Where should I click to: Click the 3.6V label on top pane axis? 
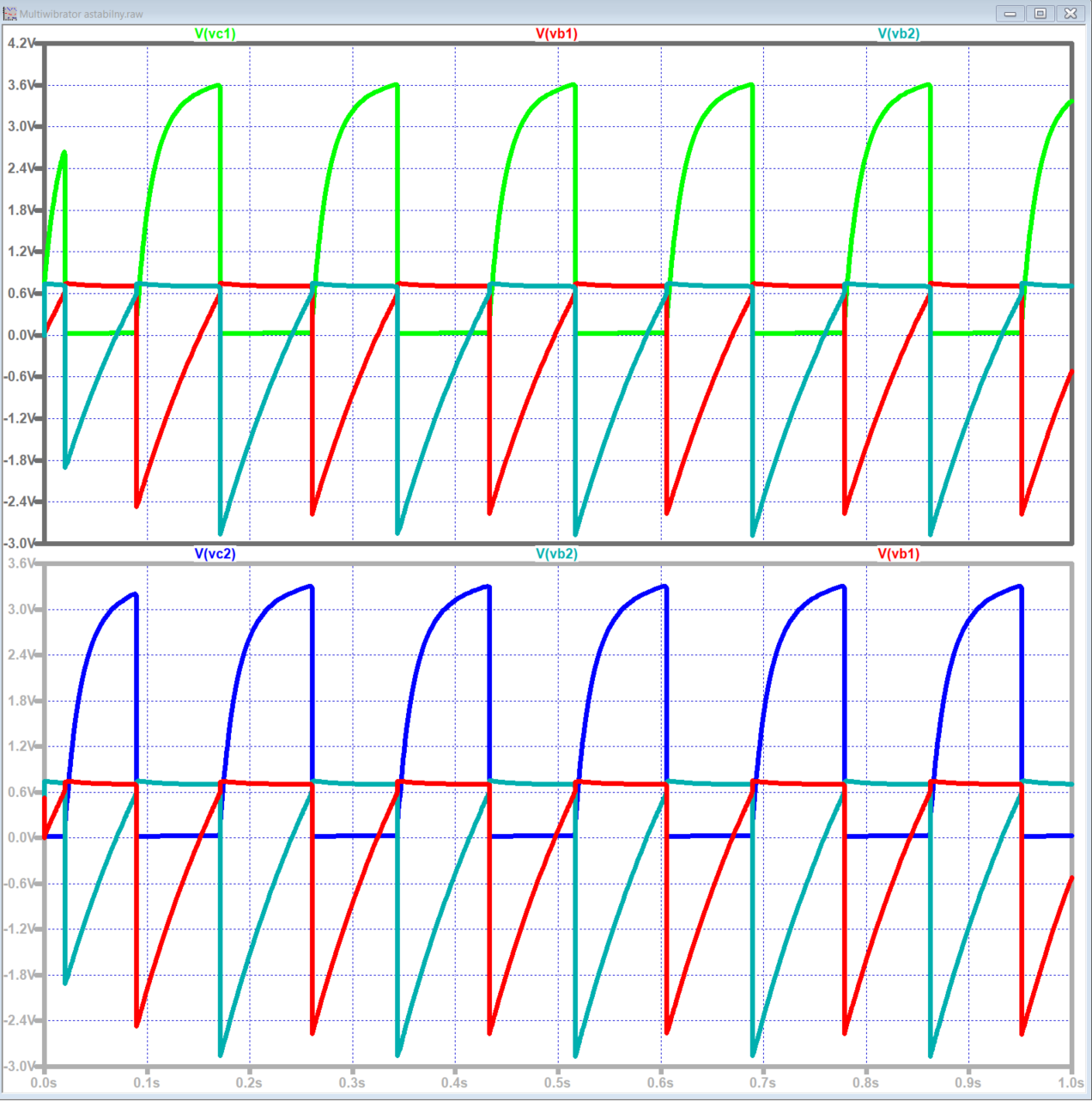point(21,85)
